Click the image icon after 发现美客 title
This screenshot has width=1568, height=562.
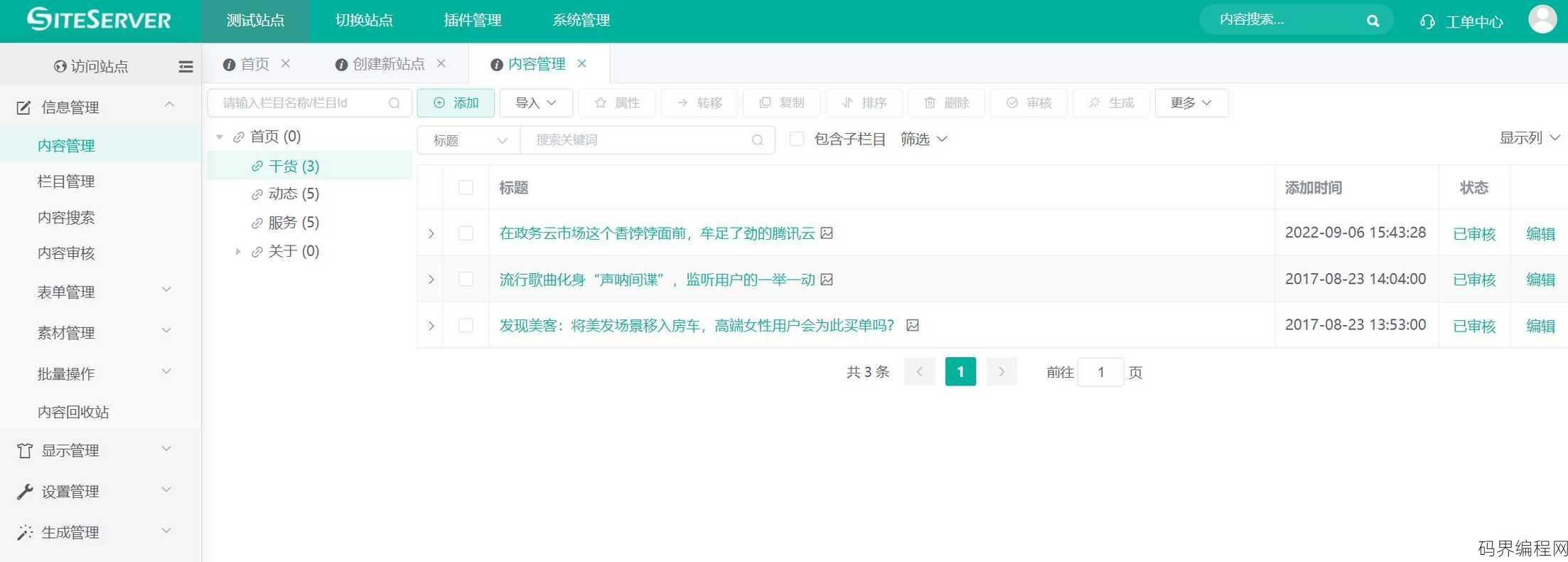tap(913, 325)
